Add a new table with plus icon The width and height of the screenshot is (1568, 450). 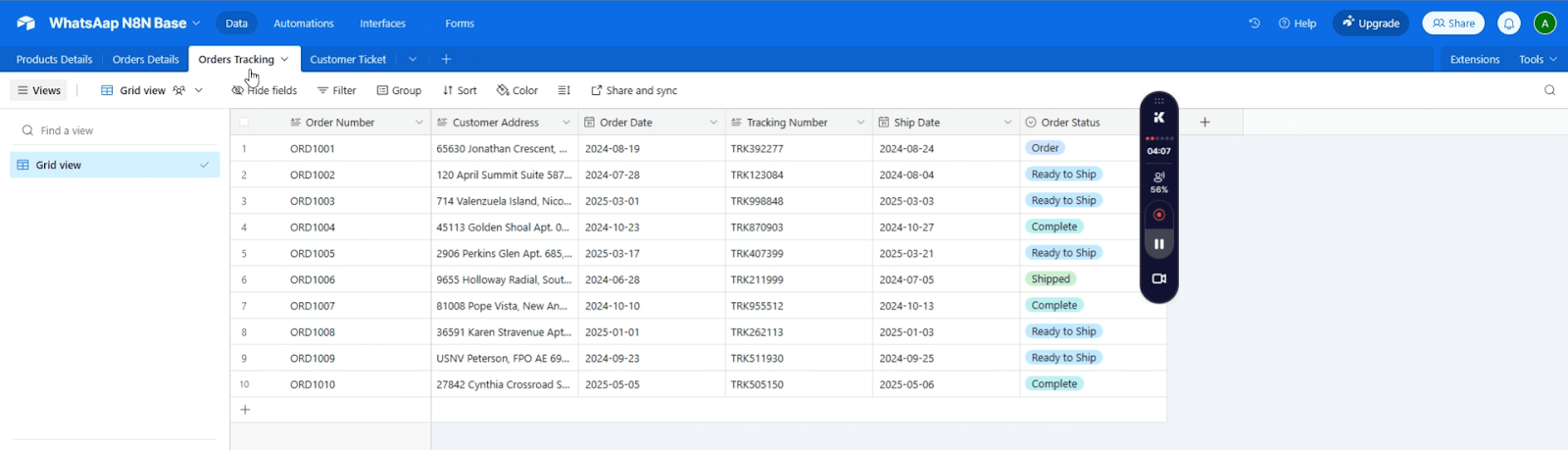pyautogui.click(x=446, y=59)
